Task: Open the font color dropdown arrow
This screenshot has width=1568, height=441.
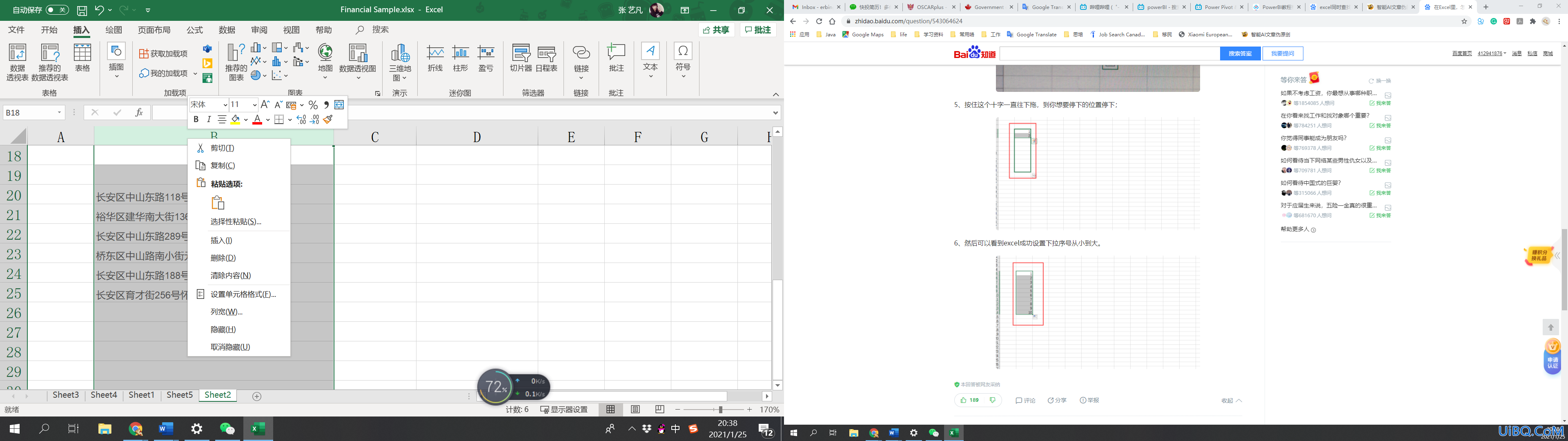Action: click(x=267, y=120)
